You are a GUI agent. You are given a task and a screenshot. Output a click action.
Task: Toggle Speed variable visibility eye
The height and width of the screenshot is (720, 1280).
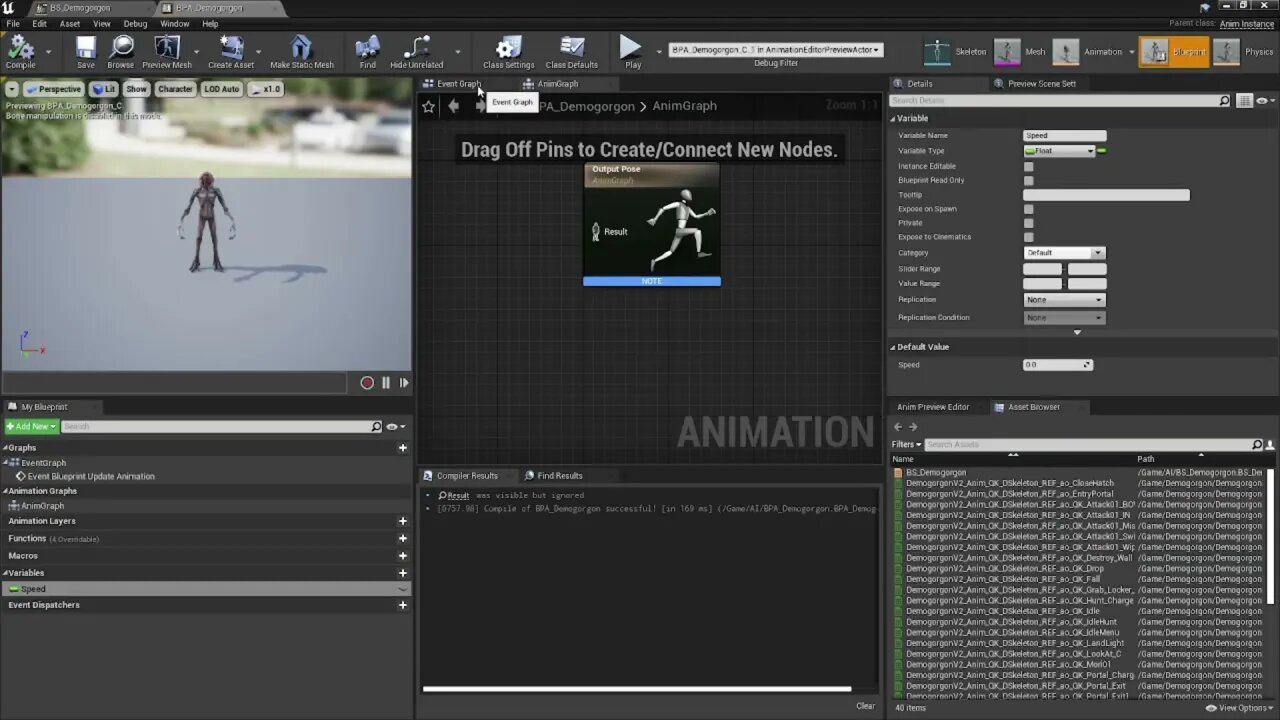pyautogui.click(x=402, y=589)
